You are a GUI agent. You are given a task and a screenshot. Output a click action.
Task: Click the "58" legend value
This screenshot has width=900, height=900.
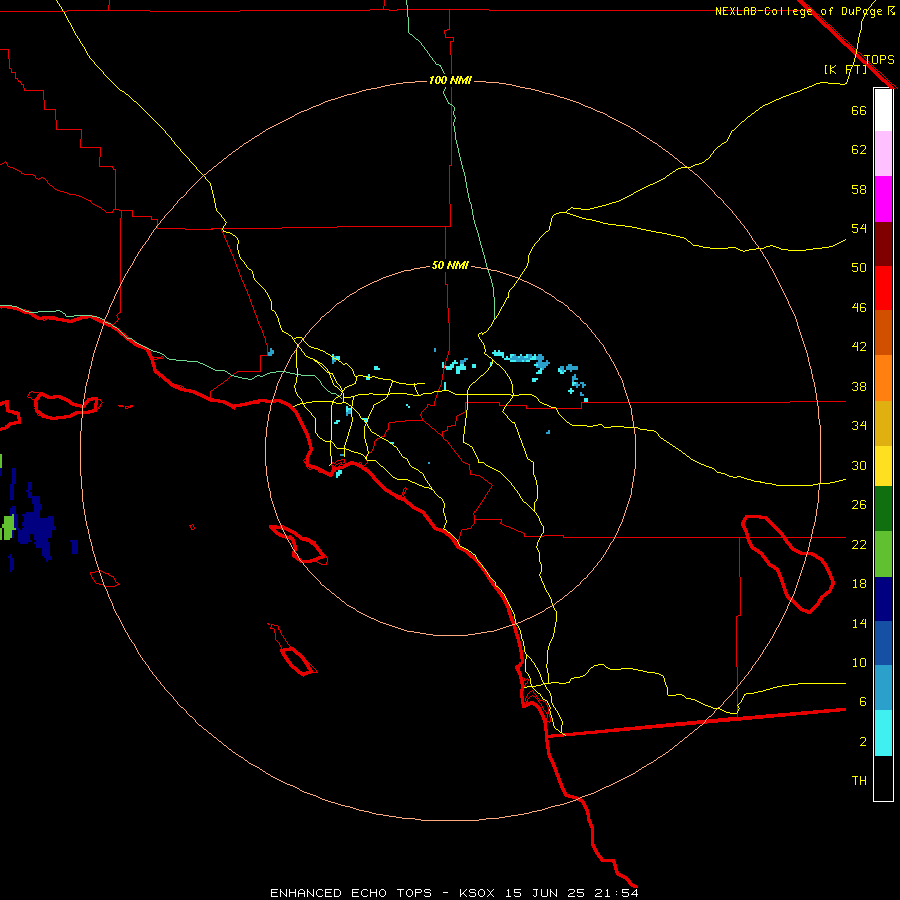(859, 189)
